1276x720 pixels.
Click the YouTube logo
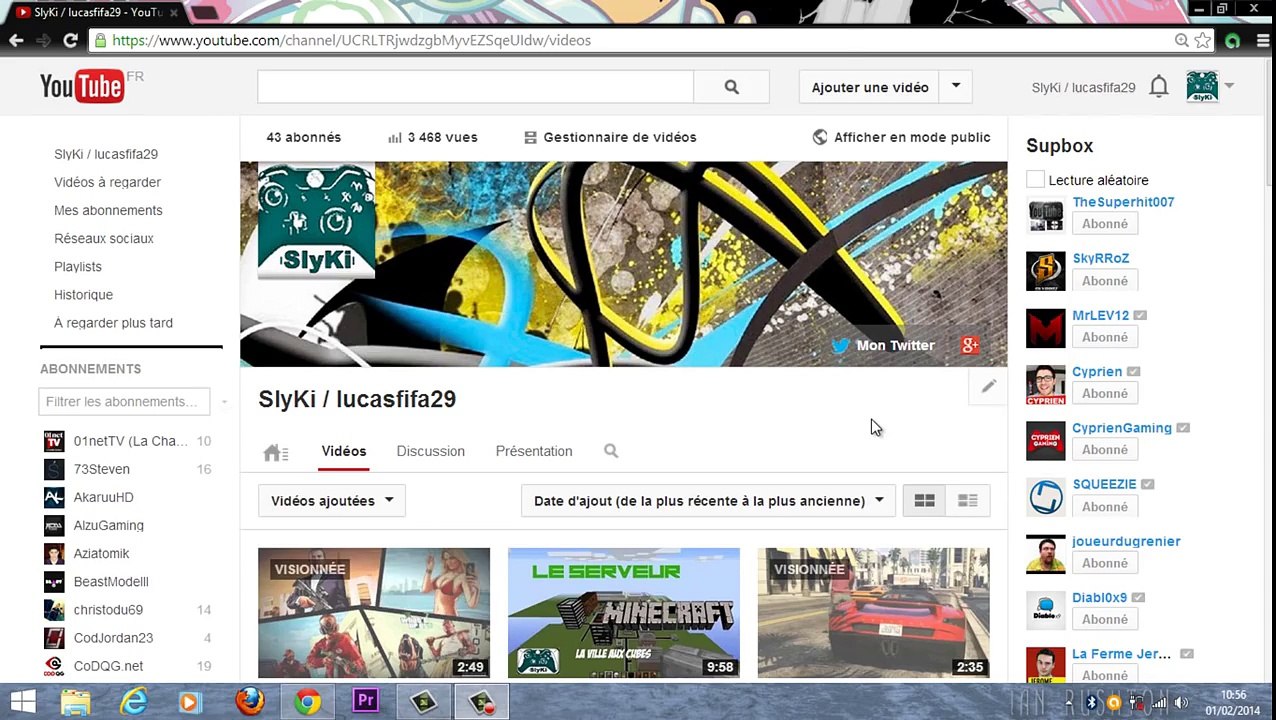(x=82, y=87)
